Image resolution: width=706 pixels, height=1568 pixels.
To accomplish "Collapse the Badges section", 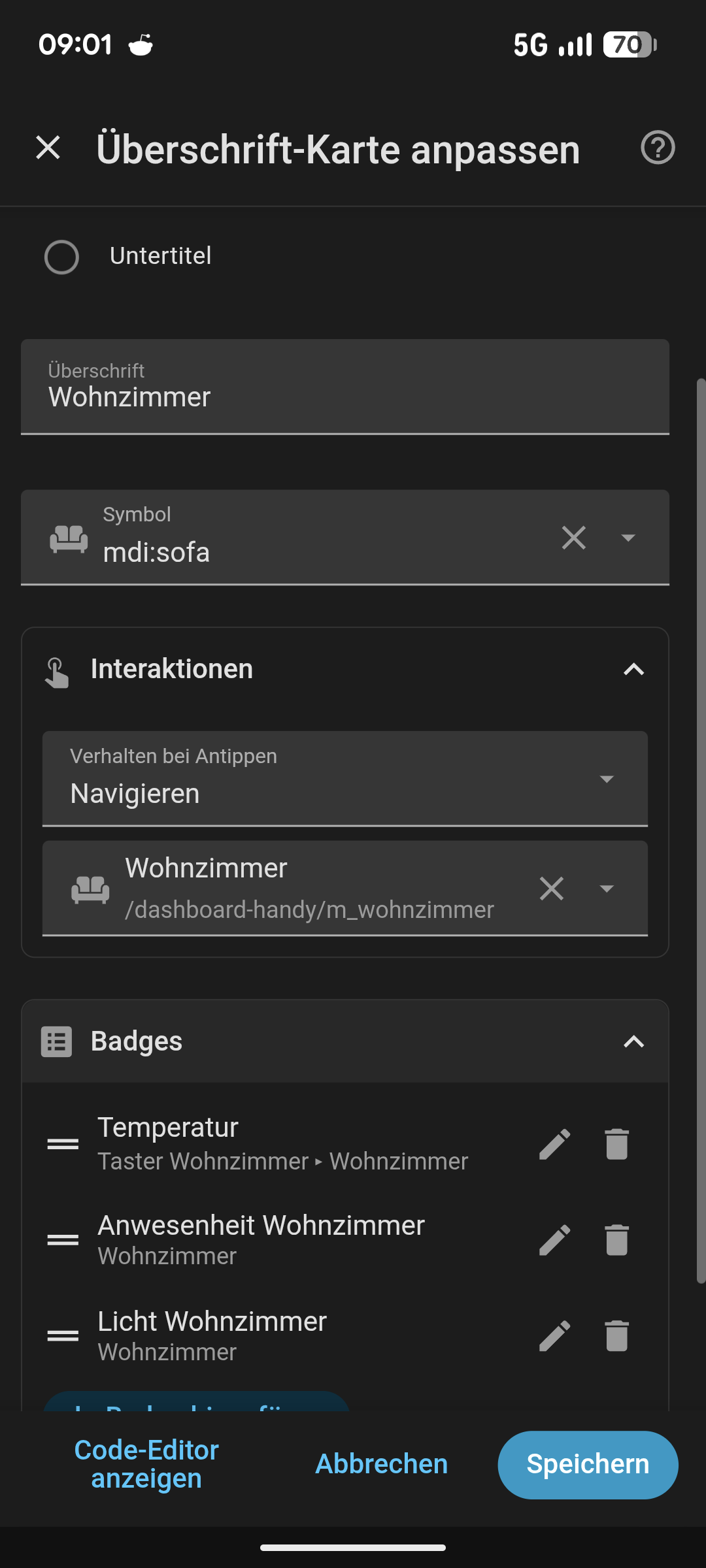I will (633, 1041).
